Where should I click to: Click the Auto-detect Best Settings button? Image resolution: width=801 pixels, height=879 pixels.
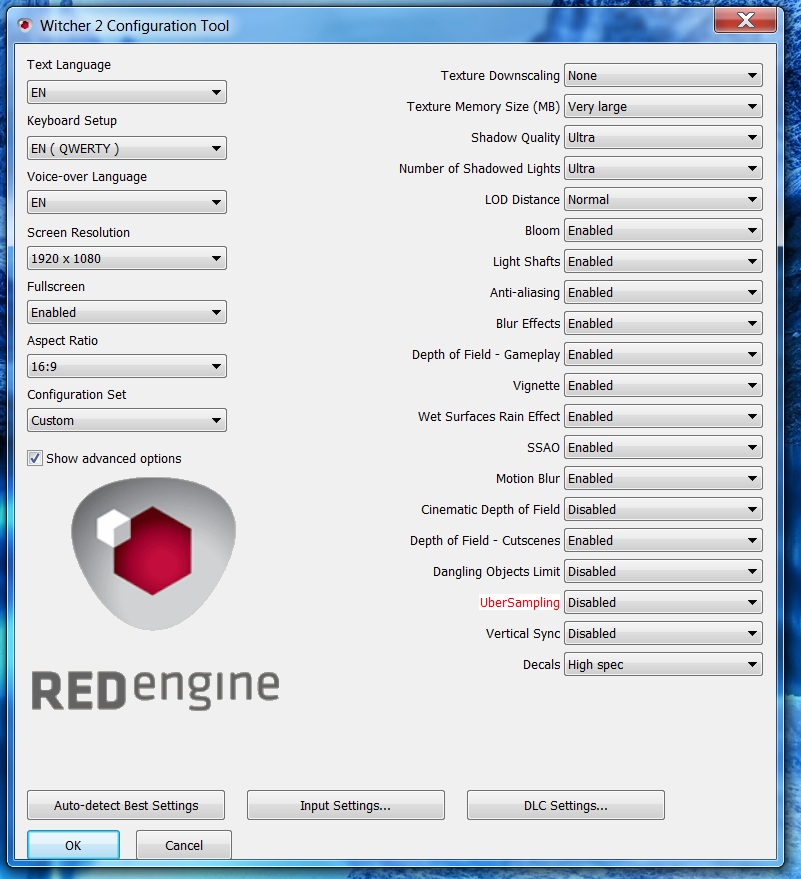pos(126,806)
